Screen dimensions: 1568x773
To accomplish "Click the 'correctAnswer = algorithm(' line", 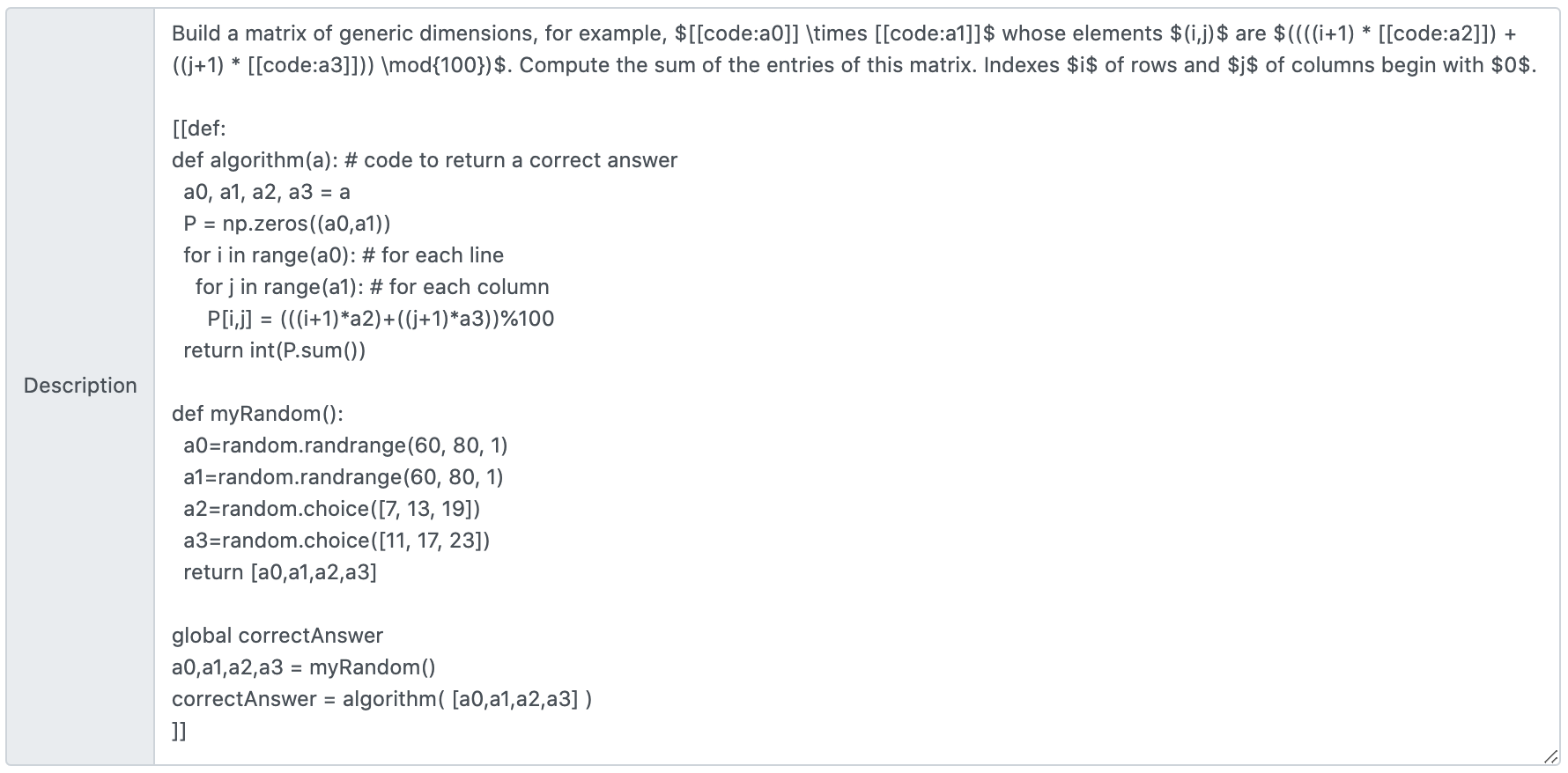I will point(381,699).
